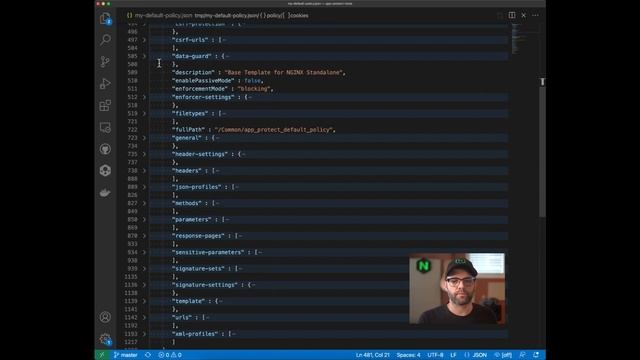Open the Manage gear menu
The width and height of the screenshot is (640, 360).
point(105,339)
